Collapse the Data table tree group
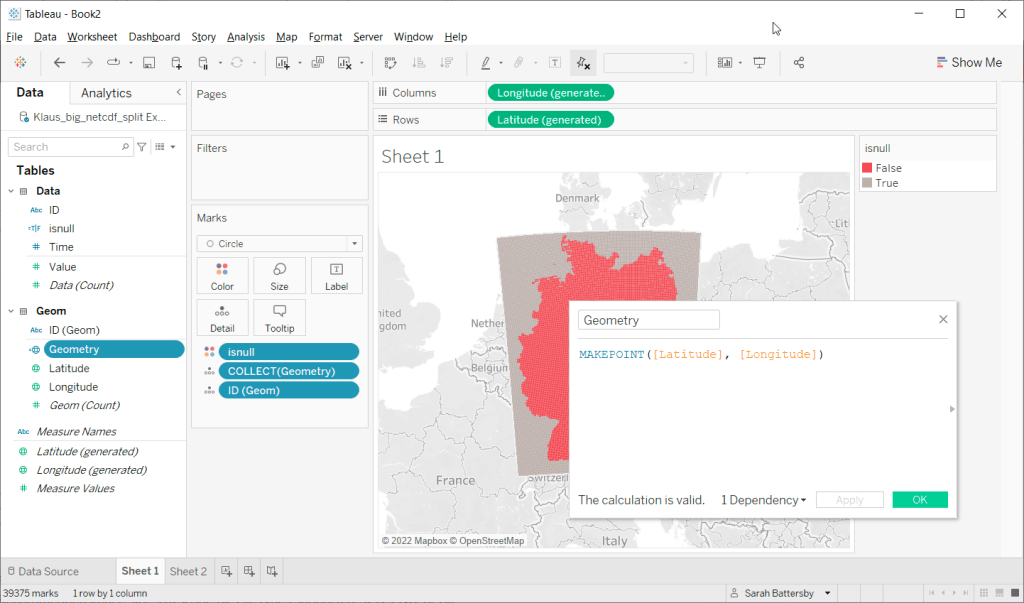The height and width of the screenshot is (603, 1024). [x=11, y=191]
